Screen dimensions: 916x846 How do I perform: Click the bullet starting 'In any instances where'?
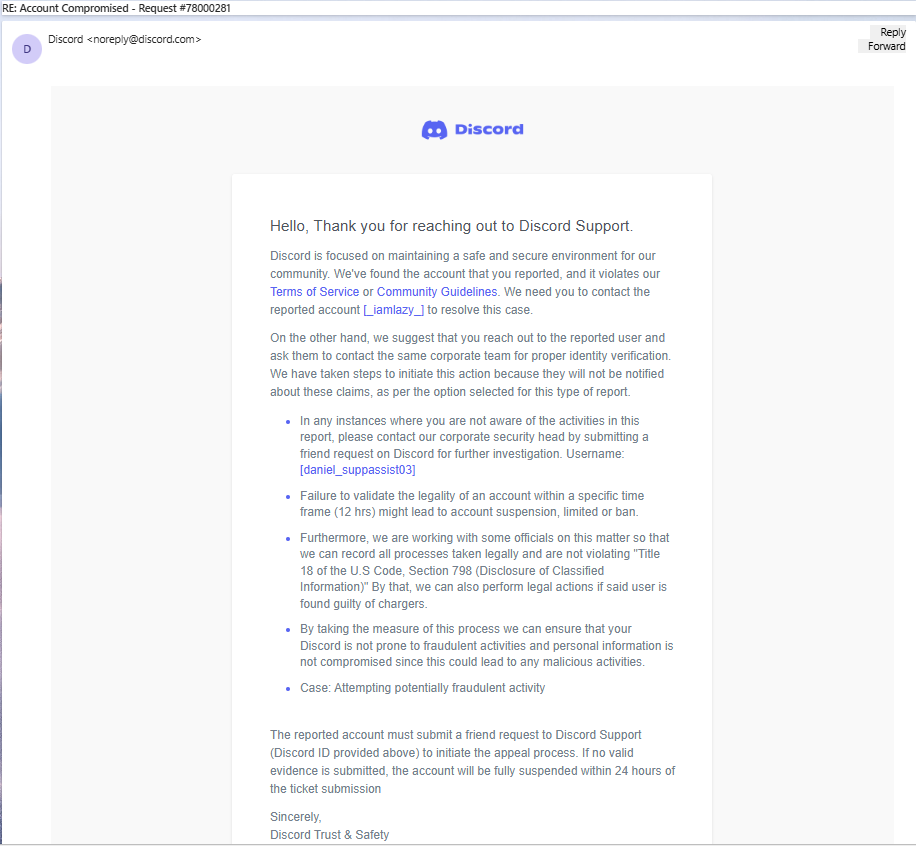point(474,445)
